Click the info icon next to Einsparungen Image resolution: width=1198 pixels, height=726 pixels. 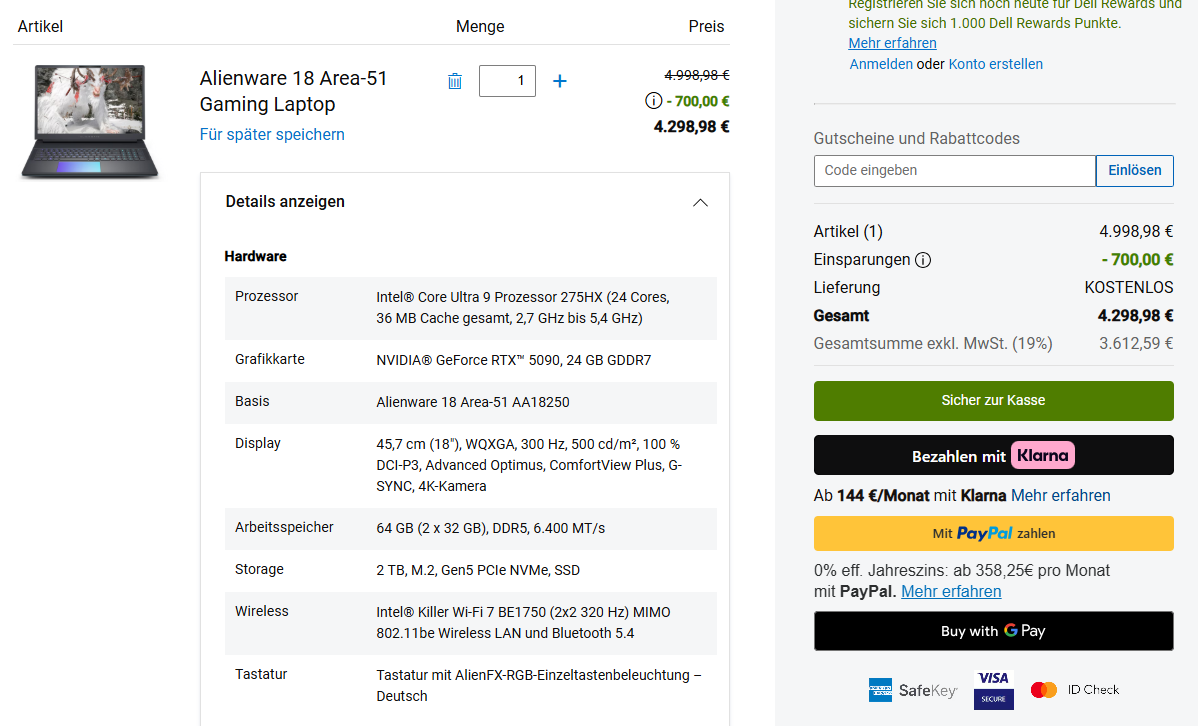tap(923, 260)
